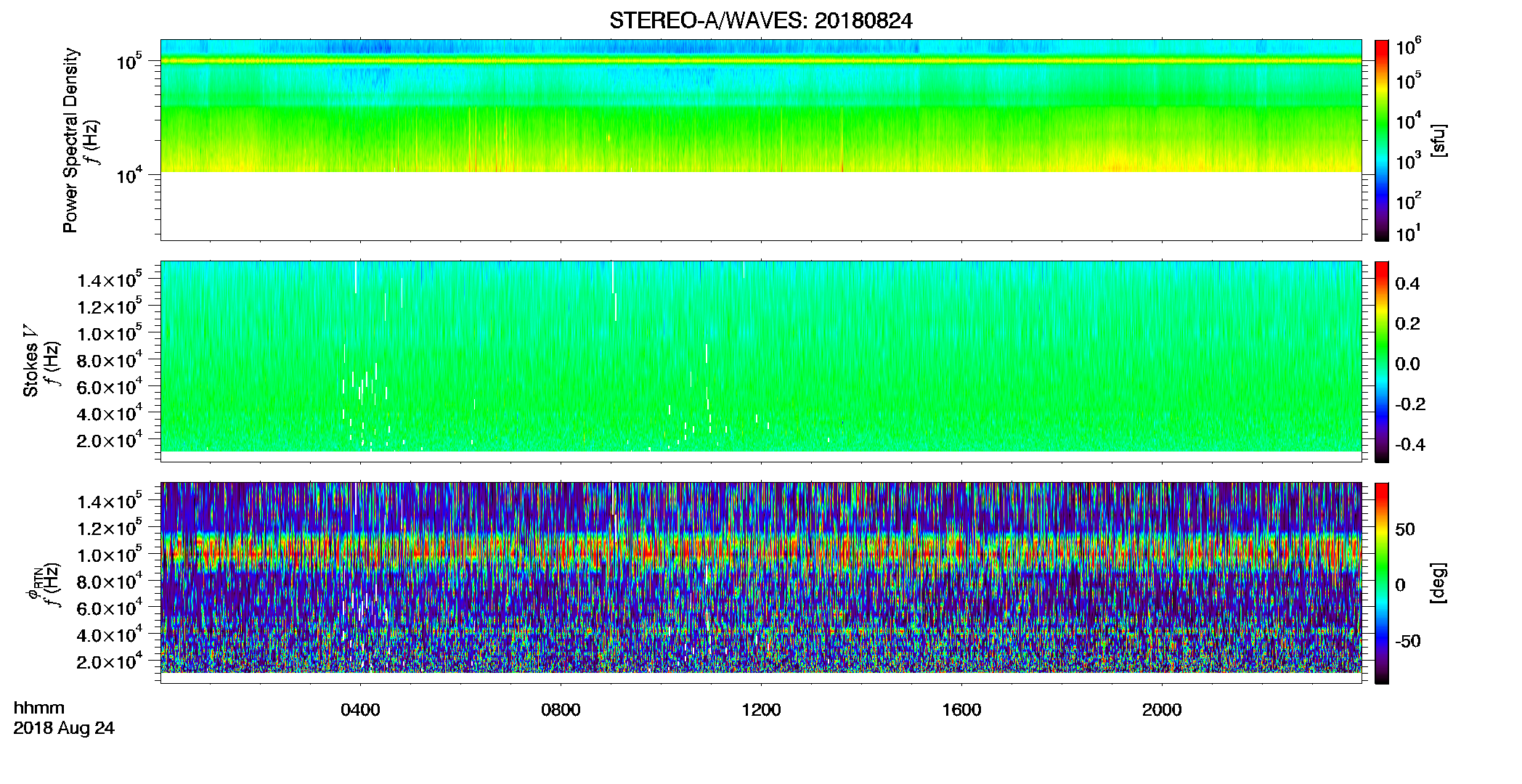Click the 0.0 label on Stokes color bar
Screen dimensions: 1522x784
[x=1407, y=364]
